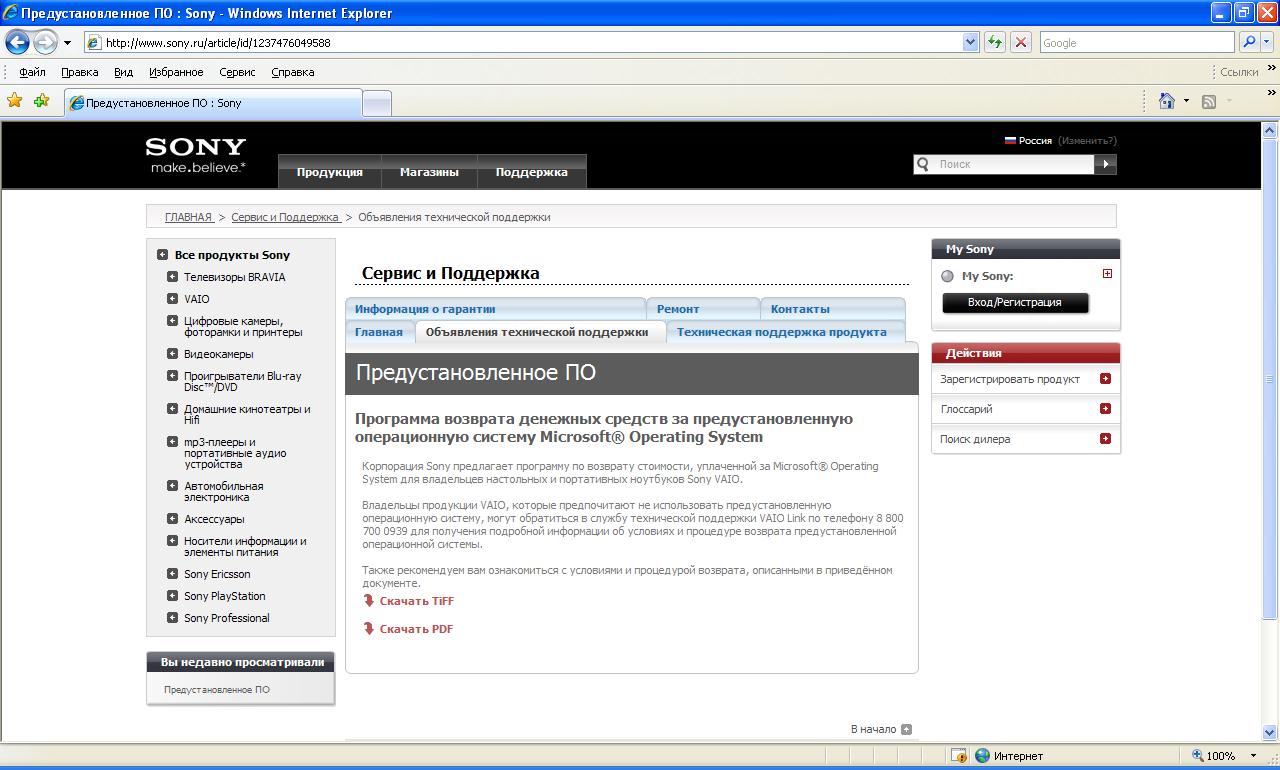Open the address bar history dropdown

click(970, 43)
